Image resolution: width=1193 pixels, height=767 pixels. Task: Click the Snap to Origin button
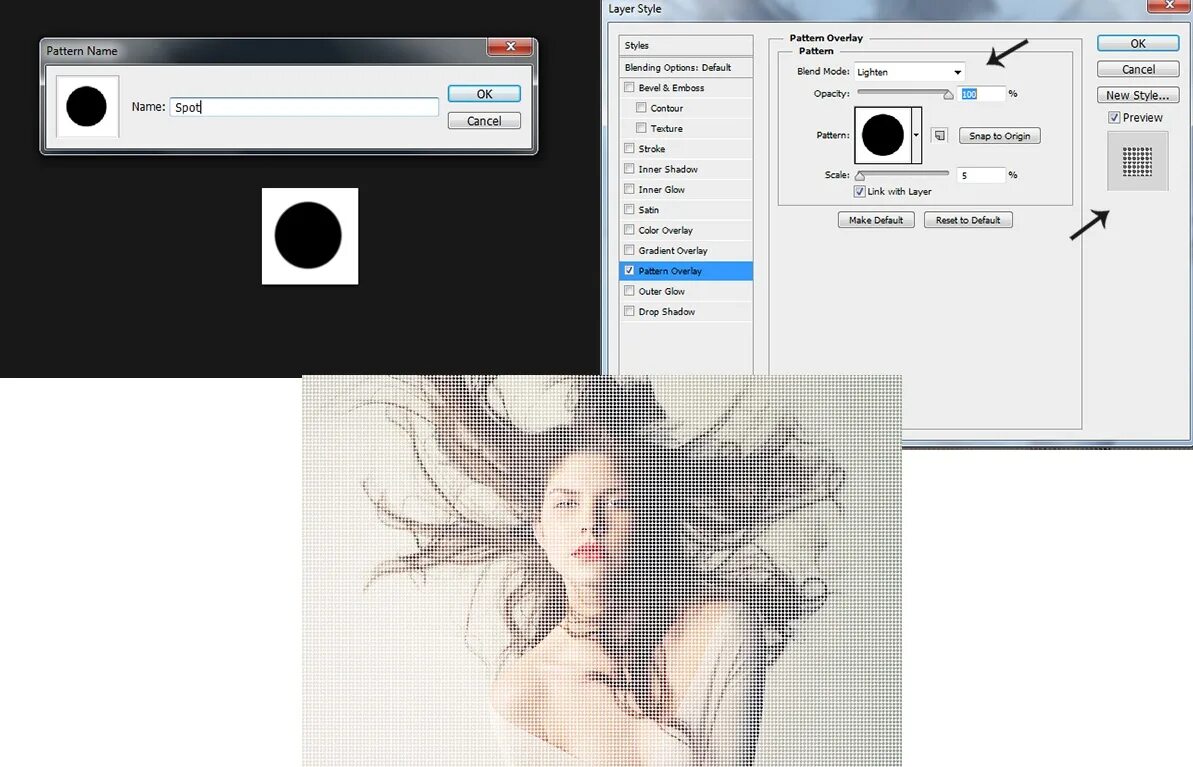(x=999, y=136)
